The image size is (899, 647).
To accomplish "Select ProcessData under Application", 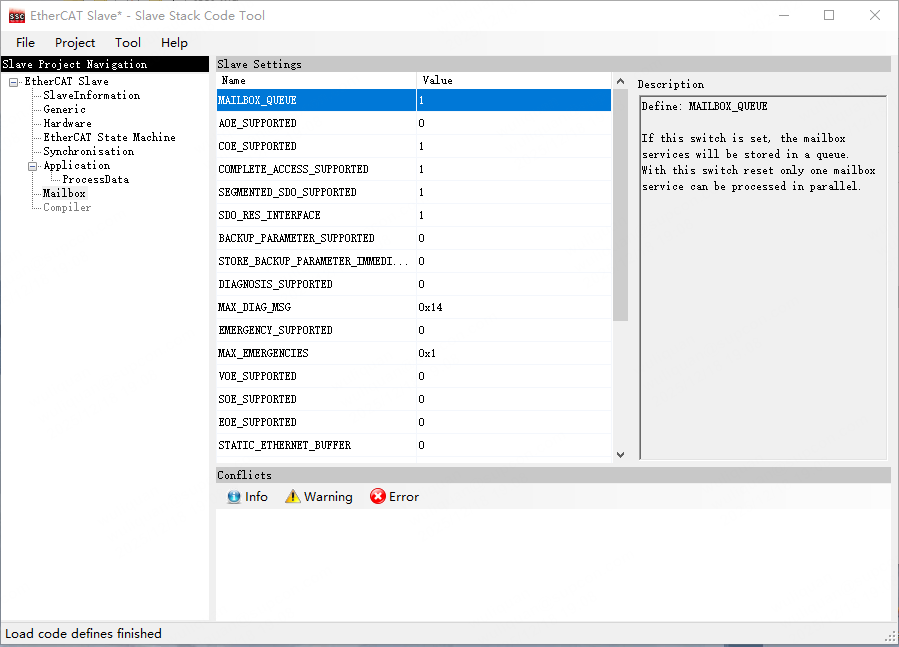I will 96,180.
